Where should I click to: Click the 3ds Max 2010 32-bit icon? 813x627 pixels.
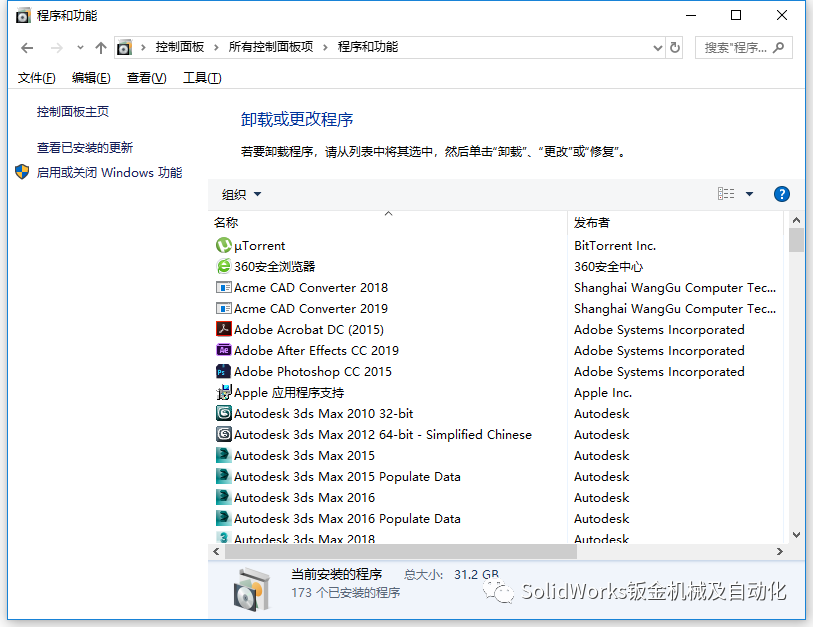[223, 413]
